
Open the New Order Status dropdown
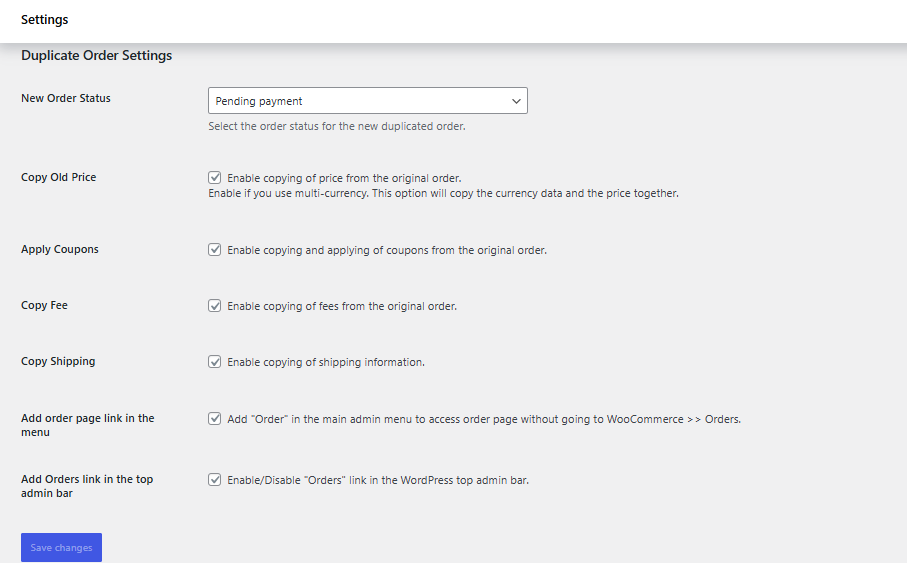(x=366, y=101)
